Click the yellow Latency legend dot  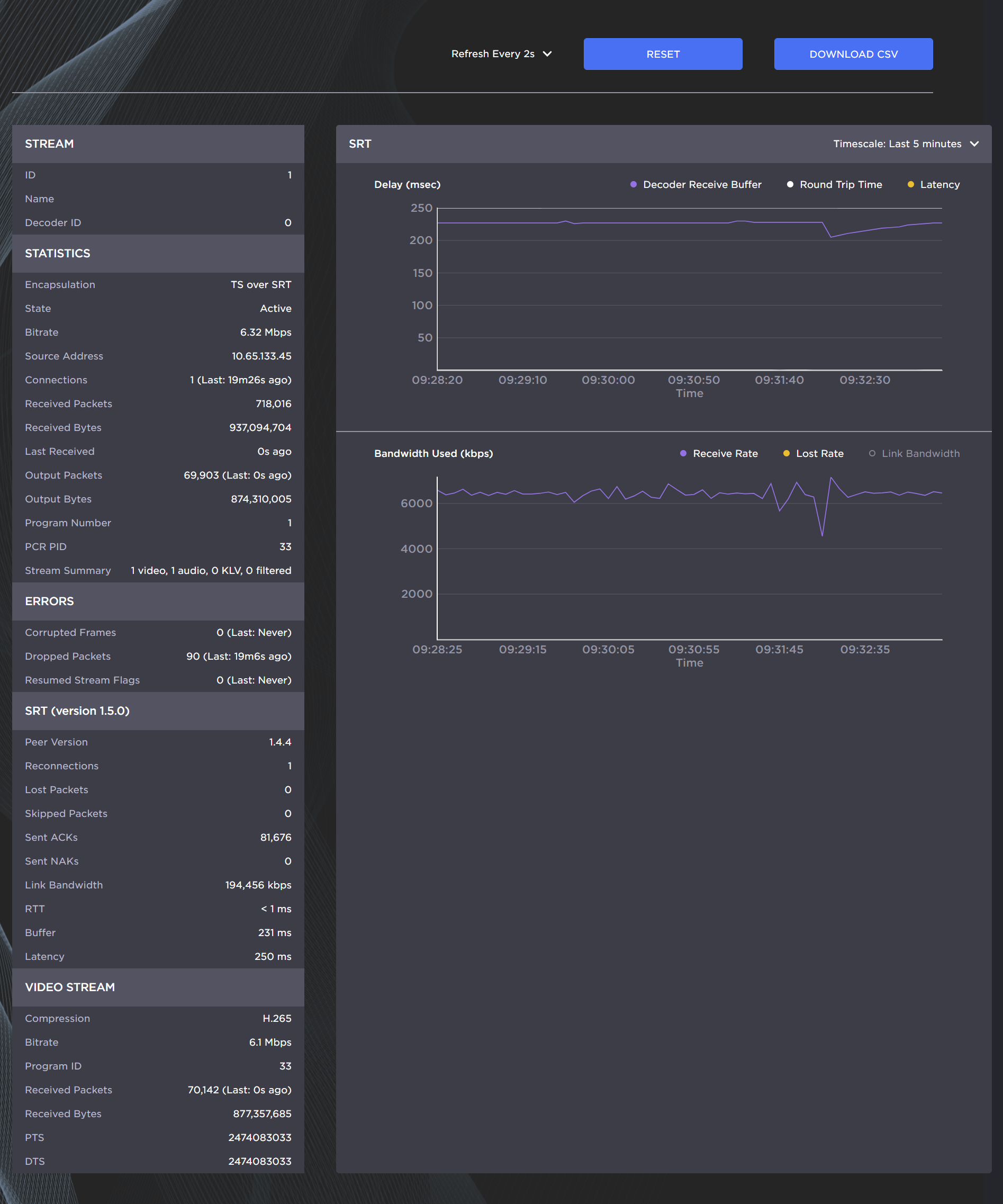point(911,185)
